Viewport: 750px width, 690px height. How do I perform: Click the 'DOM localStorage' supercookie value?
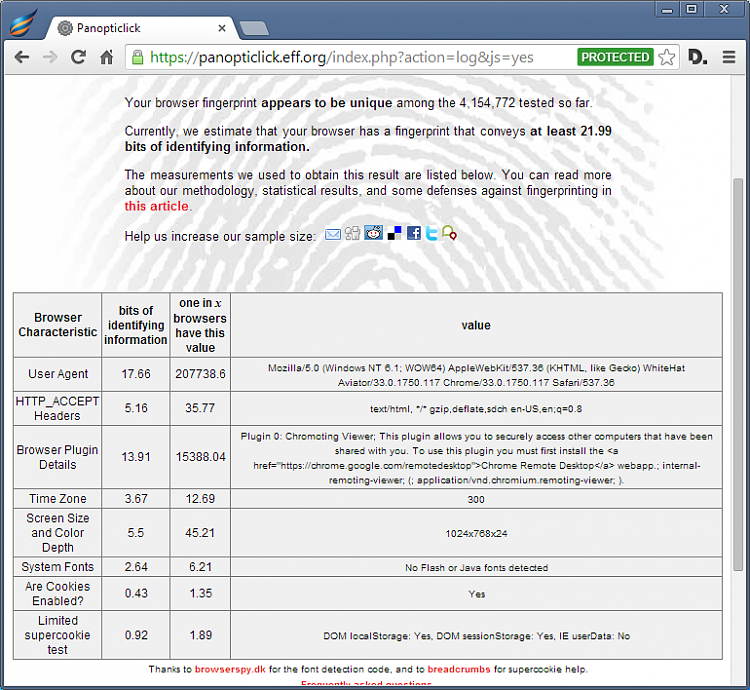[x=476, y=636]
